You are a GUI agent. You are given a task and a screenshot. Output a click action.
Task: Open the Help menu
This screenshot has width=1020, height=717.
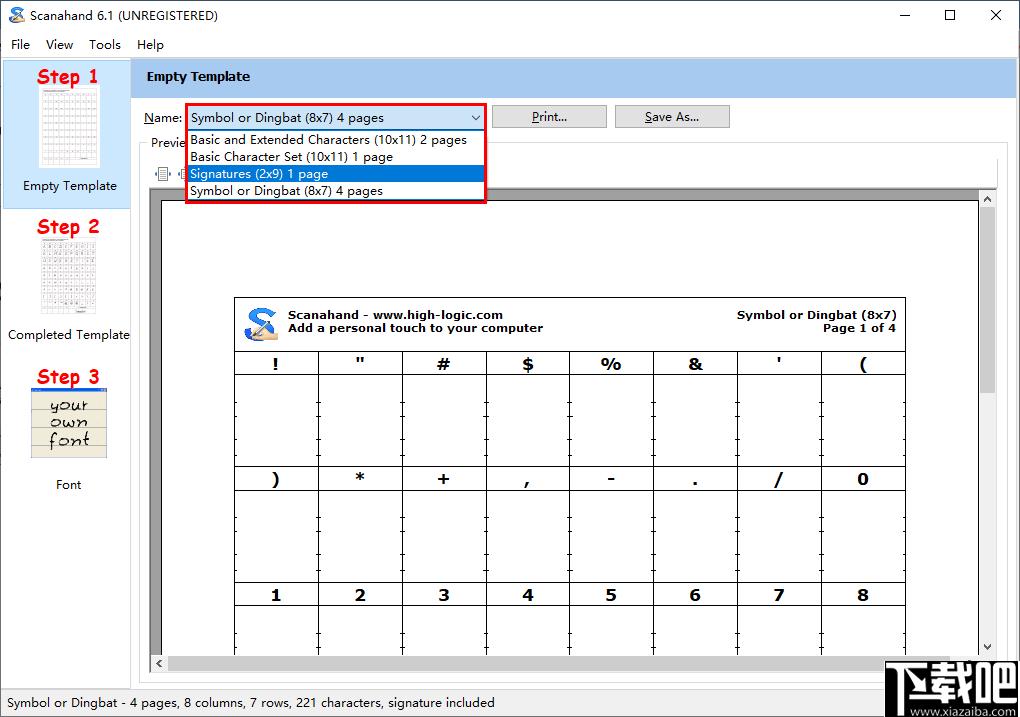coord(150,44)
